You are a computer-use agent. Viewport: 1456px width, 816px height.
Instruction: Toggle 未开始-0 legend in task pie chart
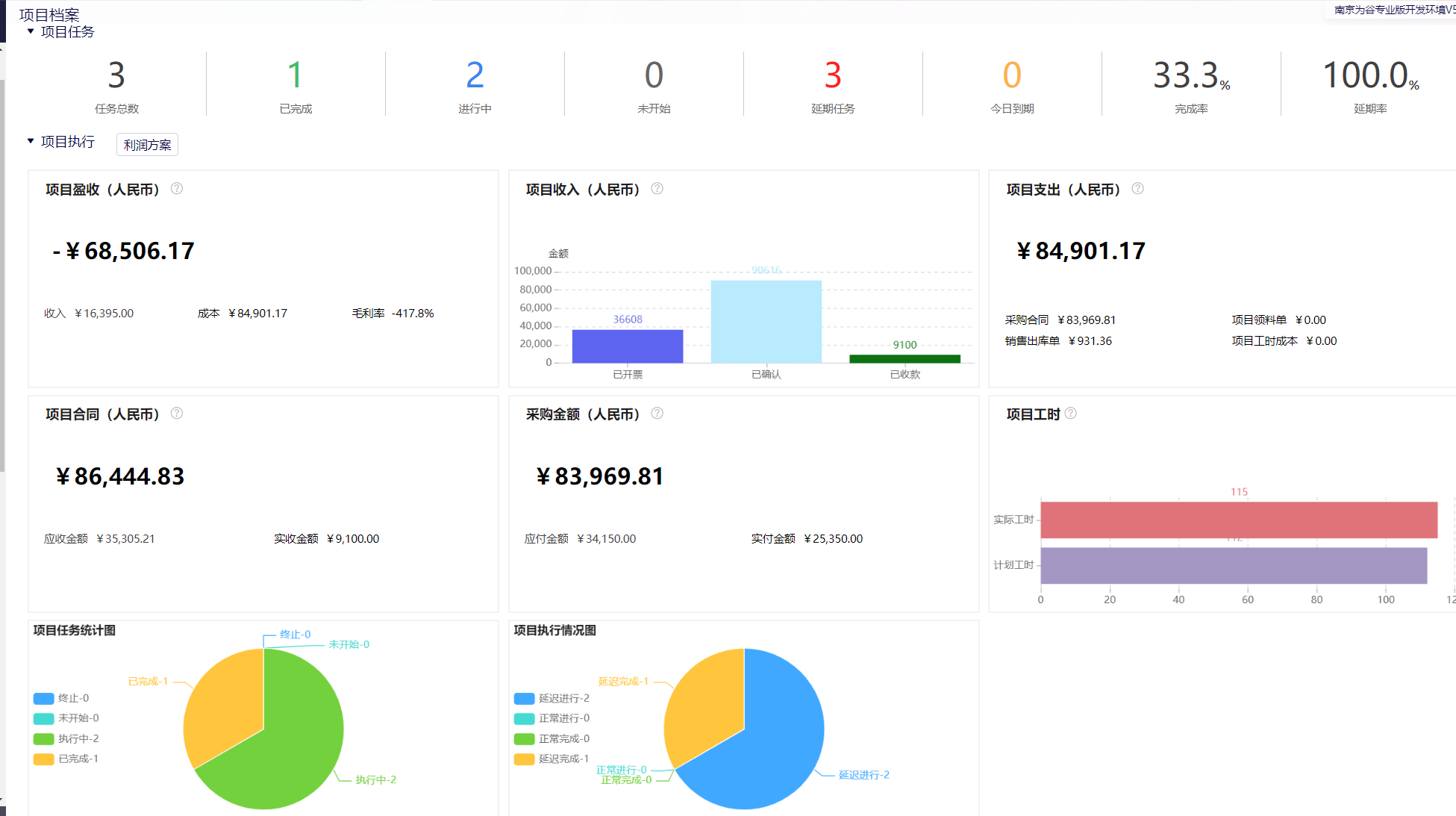(x=66, y=718)
